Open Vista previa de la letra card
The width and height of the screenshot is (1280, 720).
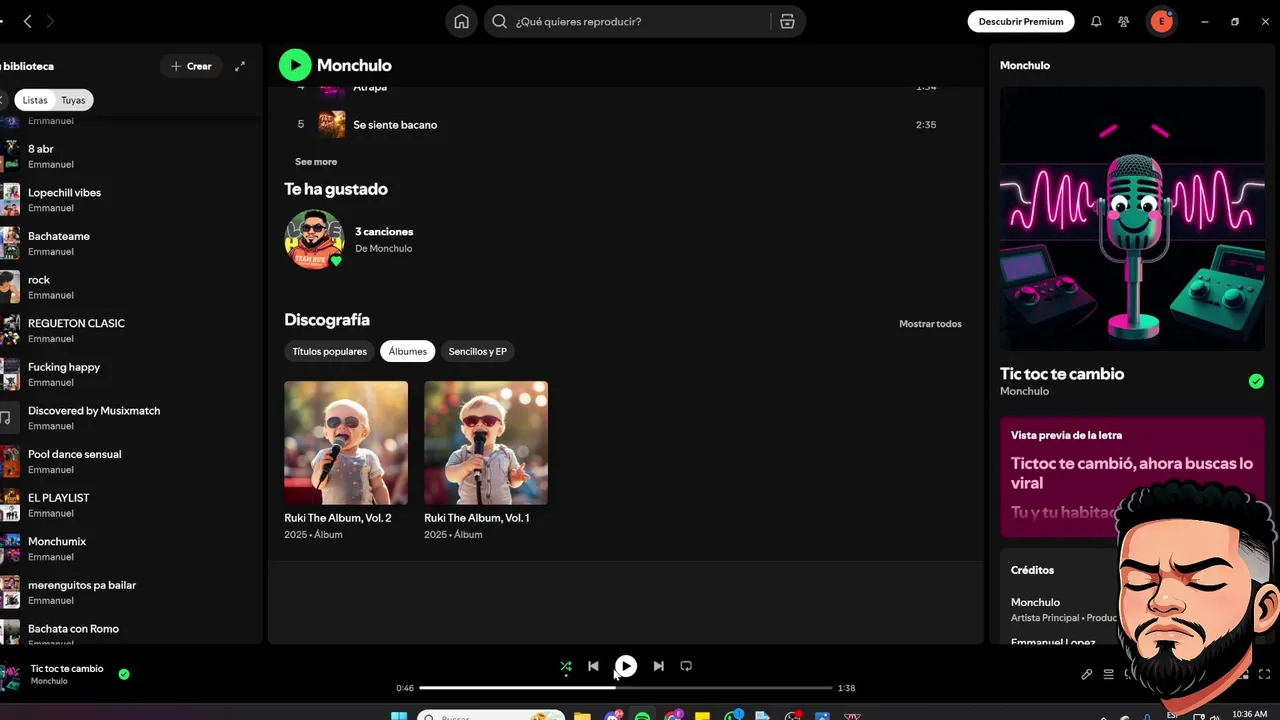pyautogui.click(x=1132, y=477)
